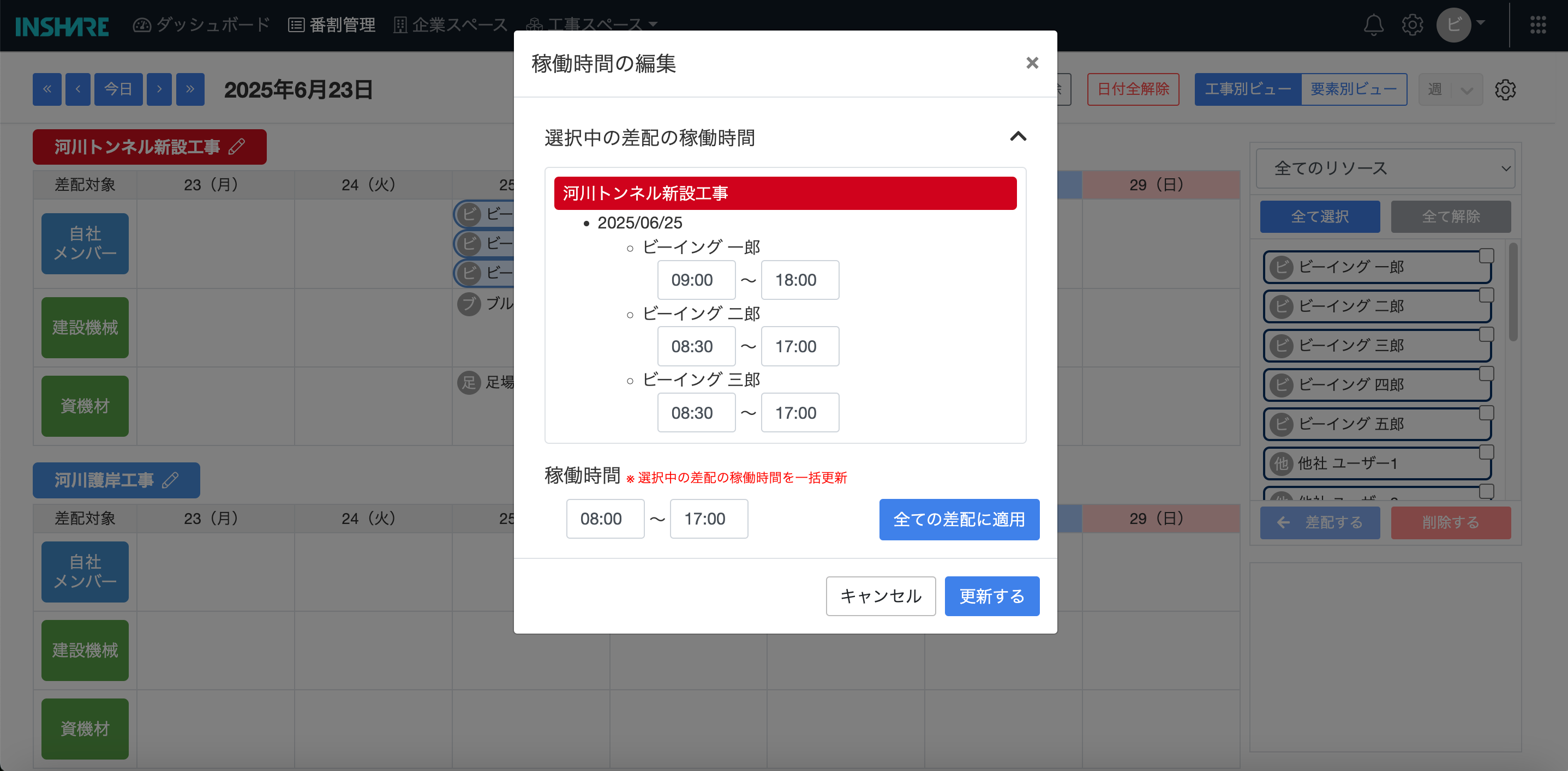Open the 全てのリソース dropdown
Screen dimensions: 1568x771
click(1385, 168)
